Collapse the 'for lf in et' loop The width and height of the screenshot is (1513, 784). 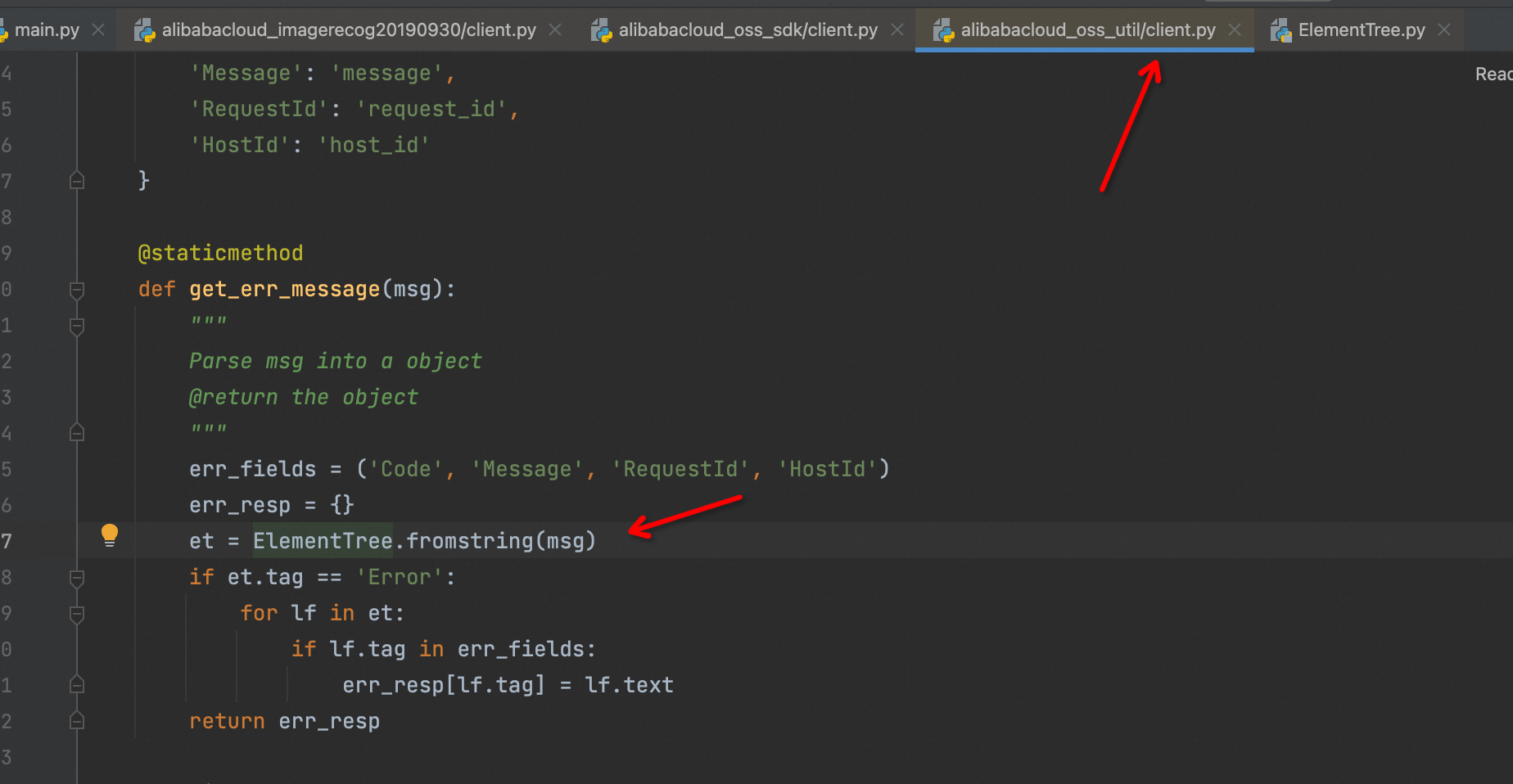(x=77, y=615)
